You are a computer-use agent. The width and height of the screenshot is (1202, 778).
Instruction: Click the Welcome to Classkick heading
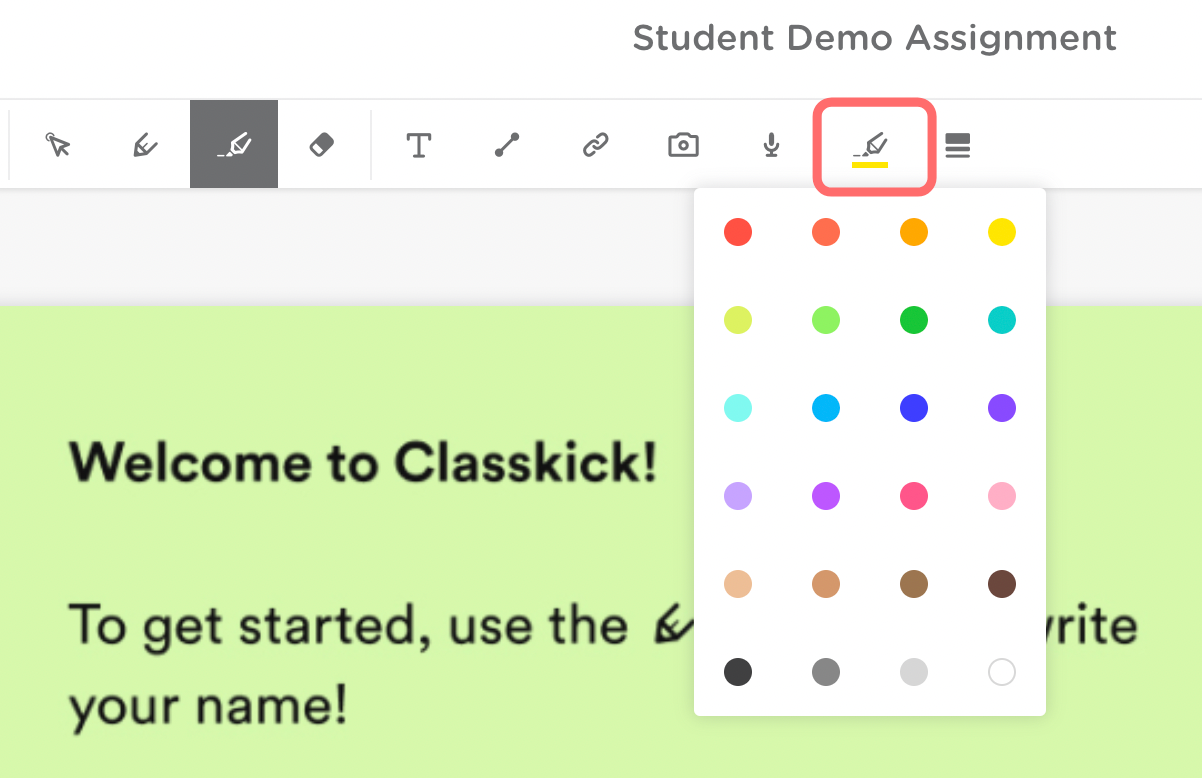tap(363, 462)
